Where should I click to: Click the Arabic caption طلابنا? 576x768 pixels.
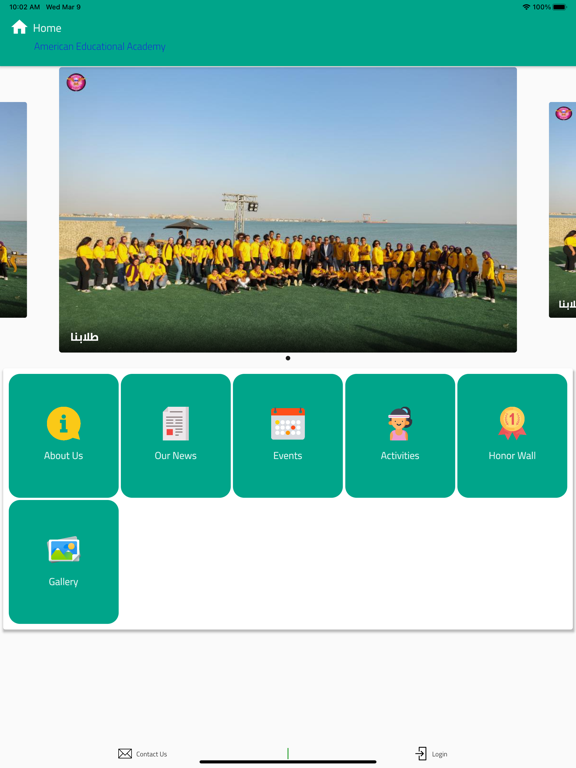click(84, 337)
